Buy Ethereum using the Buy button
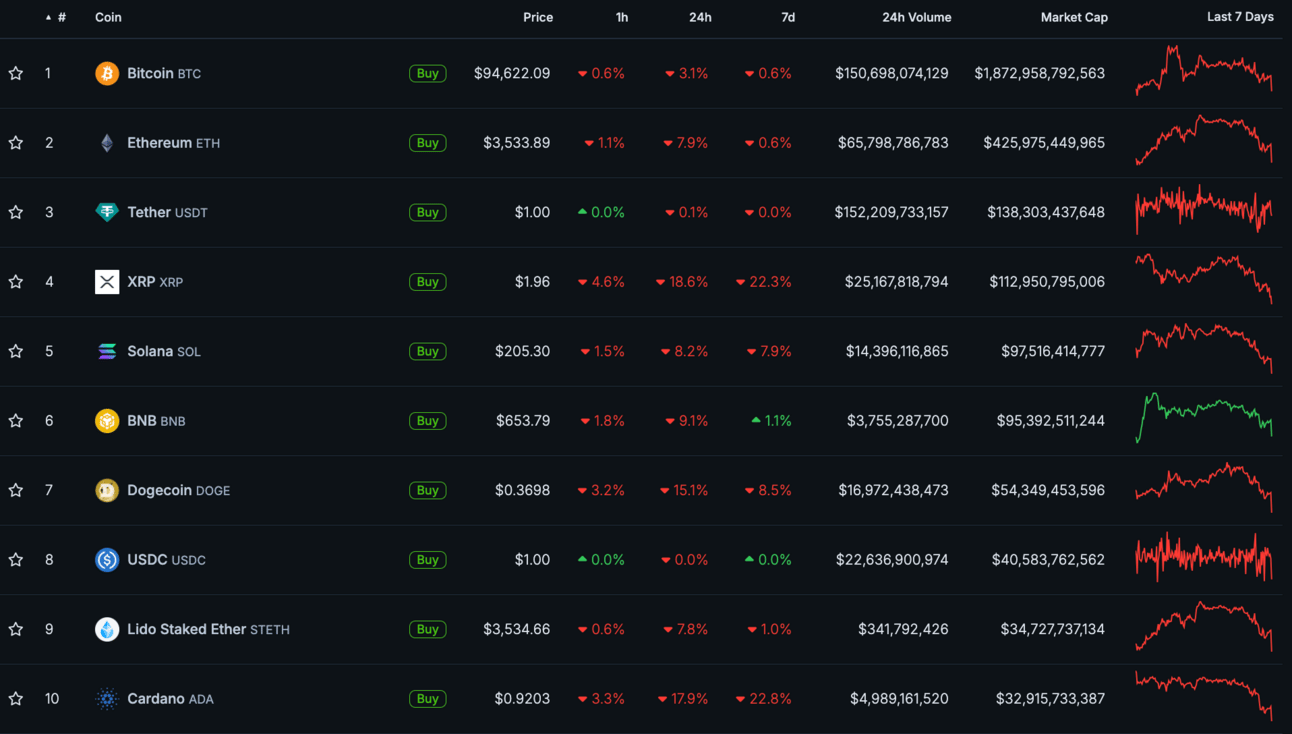This screenshot has width=1292, height=734. pos(427,143)
